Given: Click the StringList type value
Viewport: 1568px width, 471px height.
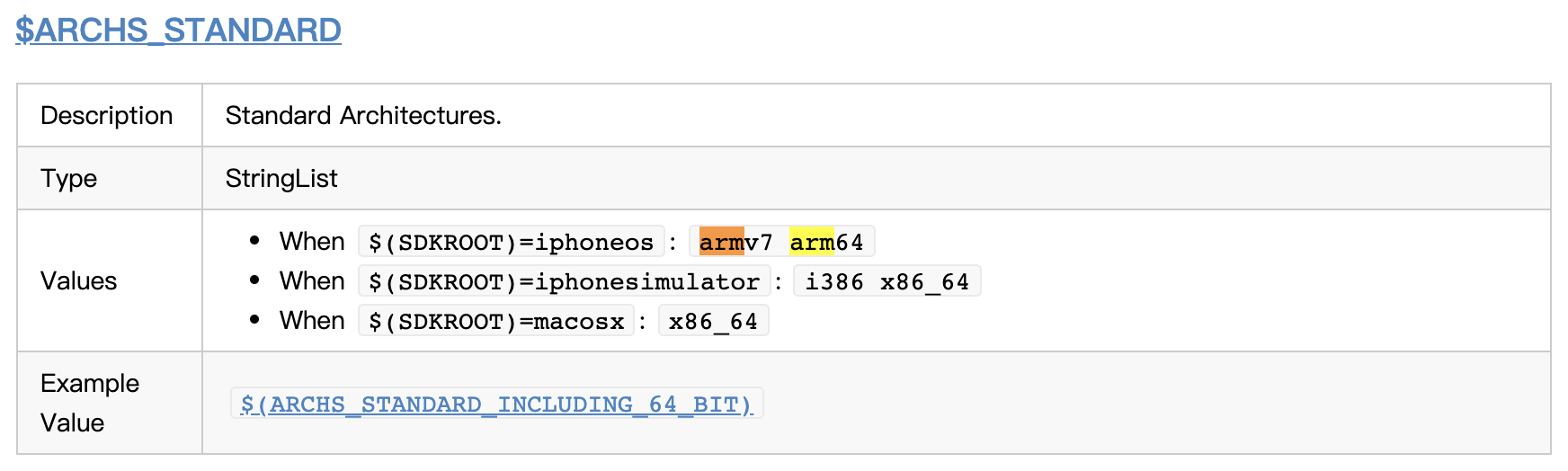Looking at the screenshot, I should coord(281,179).
